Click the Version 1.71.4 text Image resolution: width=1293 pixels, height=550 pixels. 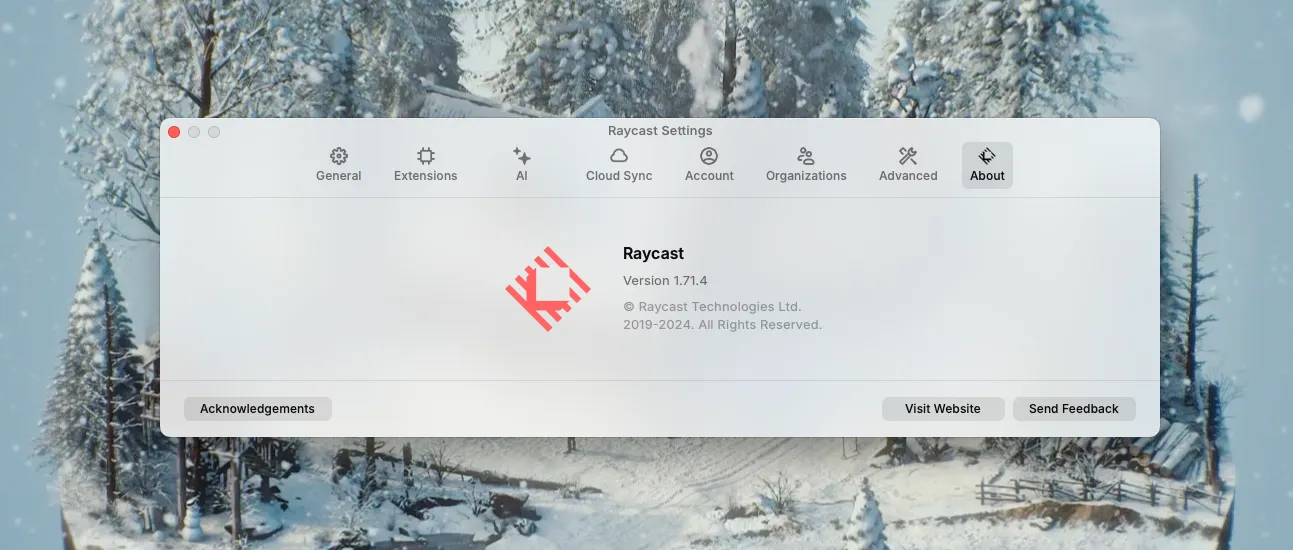coord(665,281)
